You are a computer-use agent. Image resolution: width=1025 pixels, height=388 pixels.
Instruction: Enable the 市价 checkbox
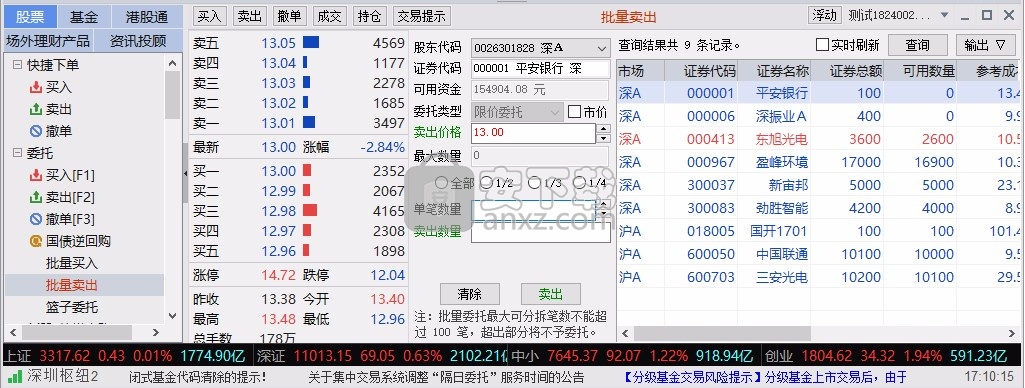(574, 112)
